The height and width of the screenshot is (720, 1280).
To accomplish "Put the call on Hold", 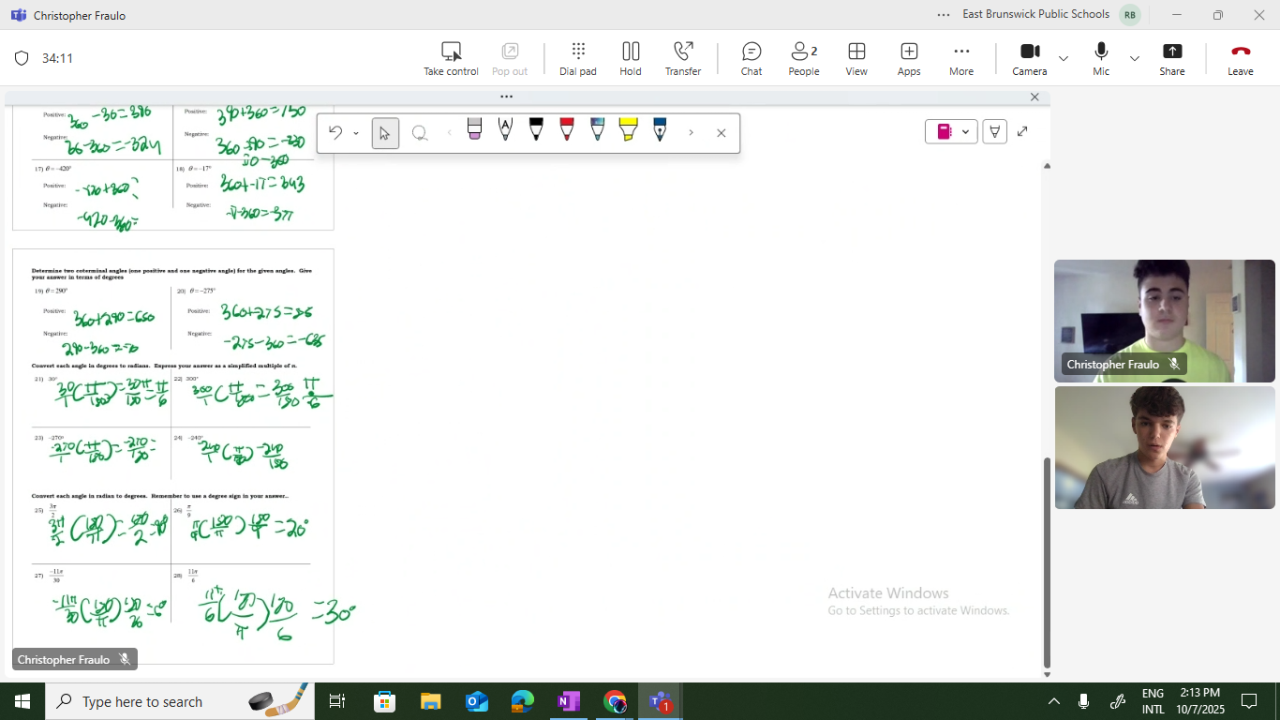I will [x=630, y=59].
